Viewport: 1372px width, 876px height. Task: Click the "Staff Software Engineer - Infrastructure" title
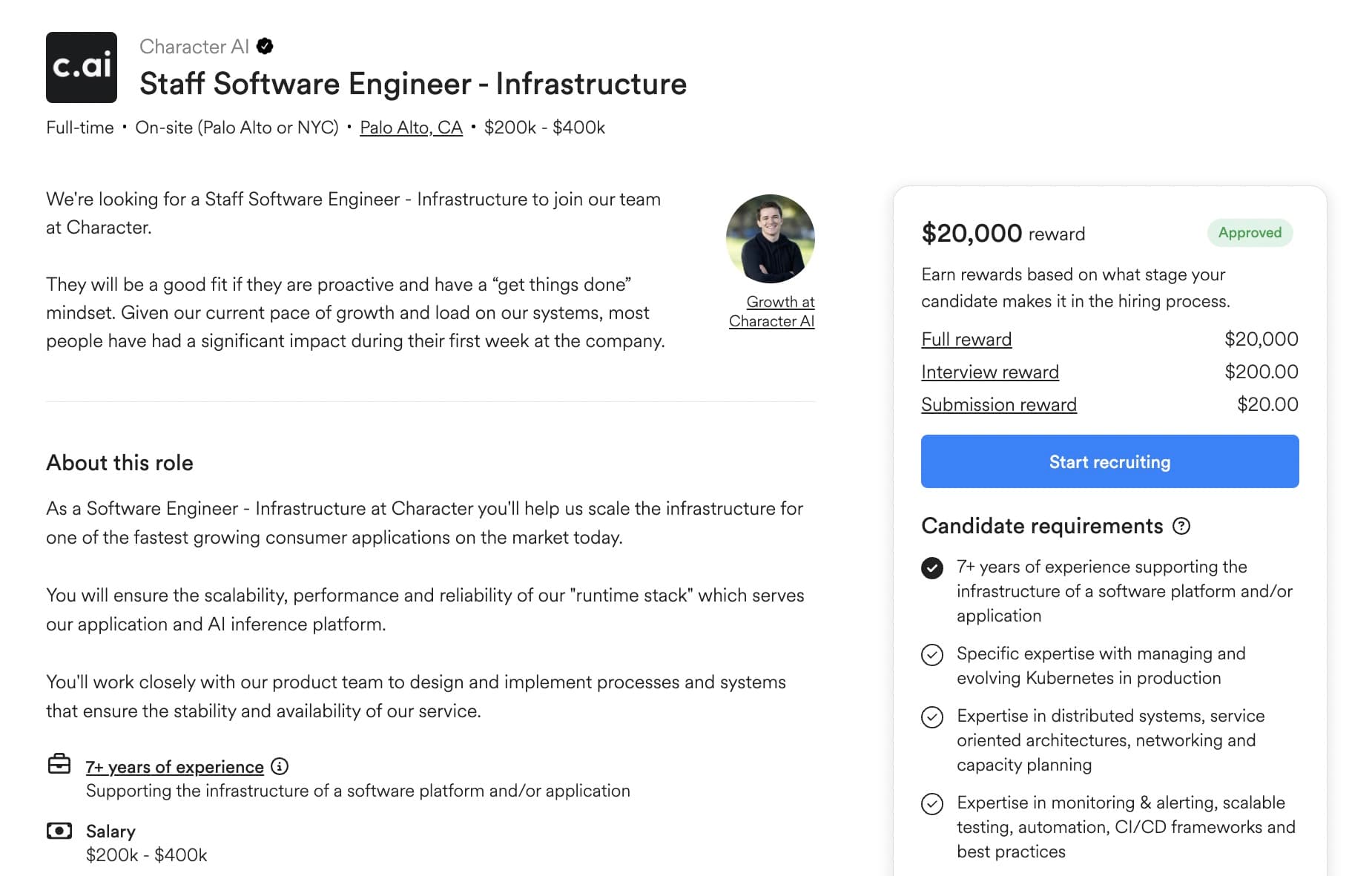pos(413,84)
